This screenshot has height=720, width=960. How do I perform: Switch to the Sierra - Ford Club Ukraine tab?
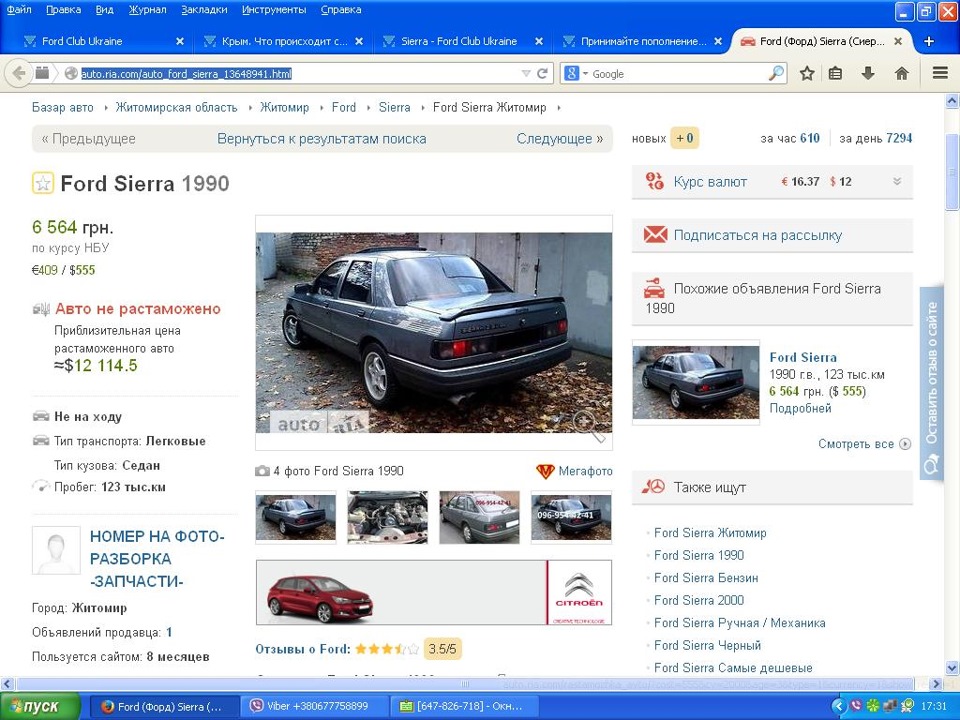462,41
